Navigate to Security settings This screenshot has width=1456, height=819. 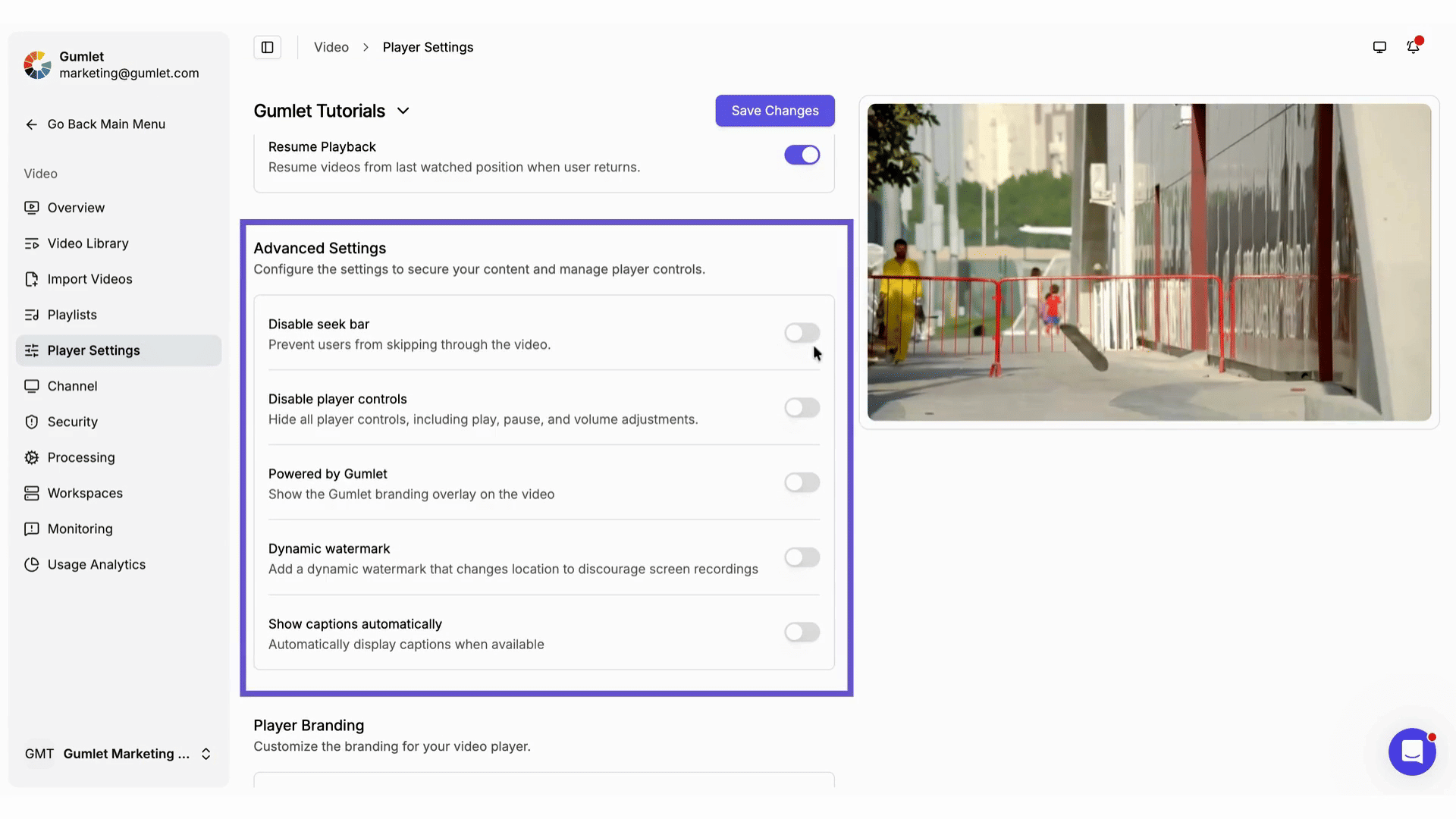[118, 422]
